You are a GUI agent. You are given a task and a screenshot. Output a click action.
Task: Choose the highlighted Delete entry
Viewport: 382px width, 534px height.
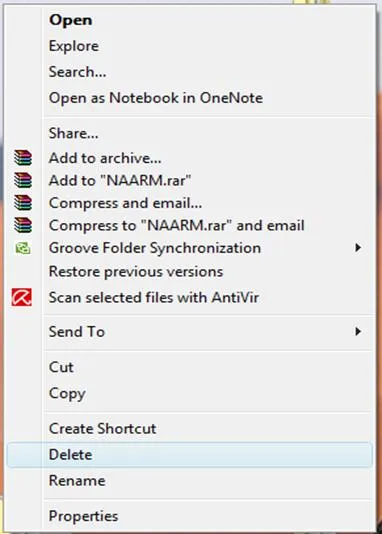(x=190, y=455)
